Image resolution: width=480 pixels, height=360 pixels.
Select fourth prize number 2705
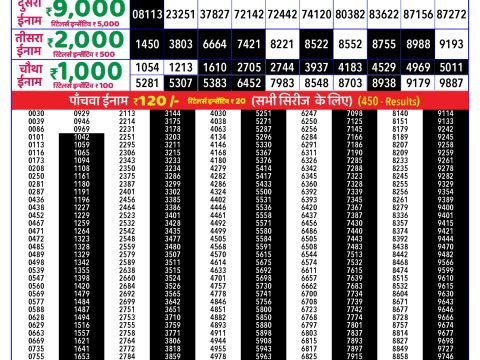pyautogui.click(x=249, y=68)
